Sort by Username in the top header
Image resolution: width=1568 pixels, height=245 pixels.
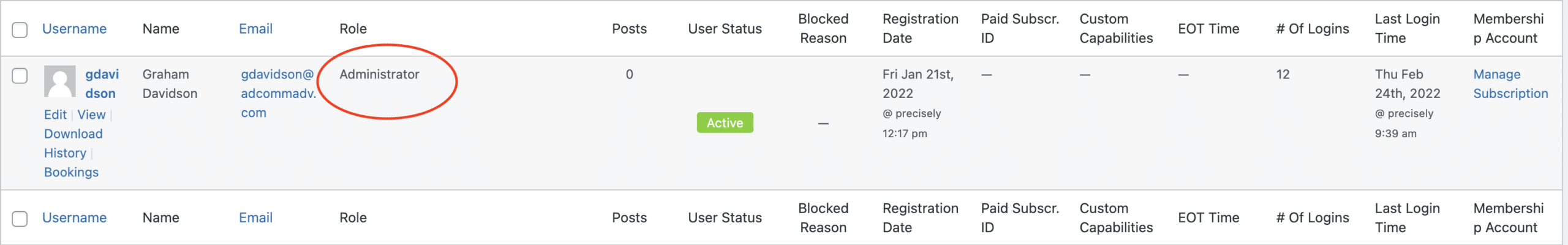click(74, 29)
